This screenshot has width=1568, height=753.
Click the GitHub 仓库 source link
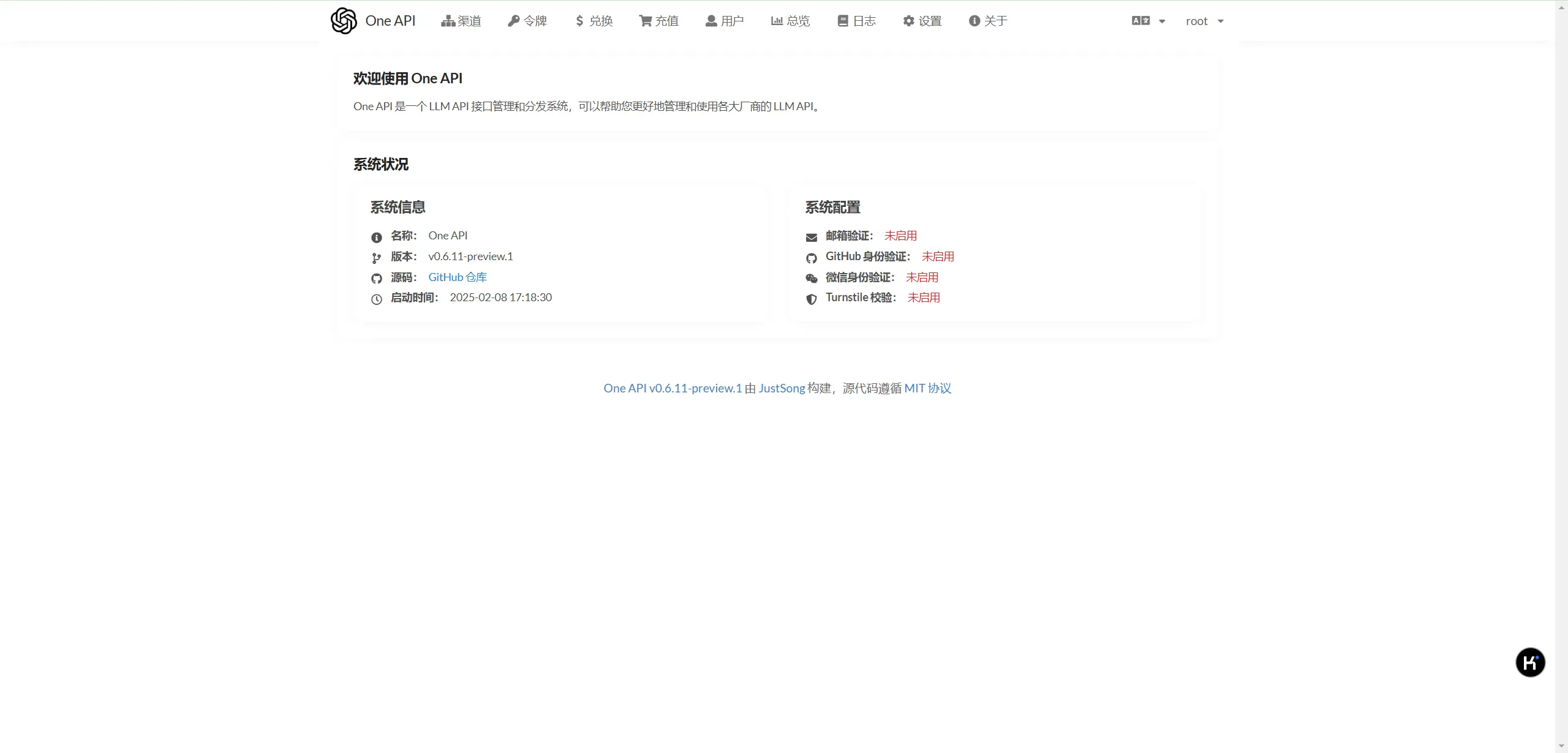coord(458,277)
